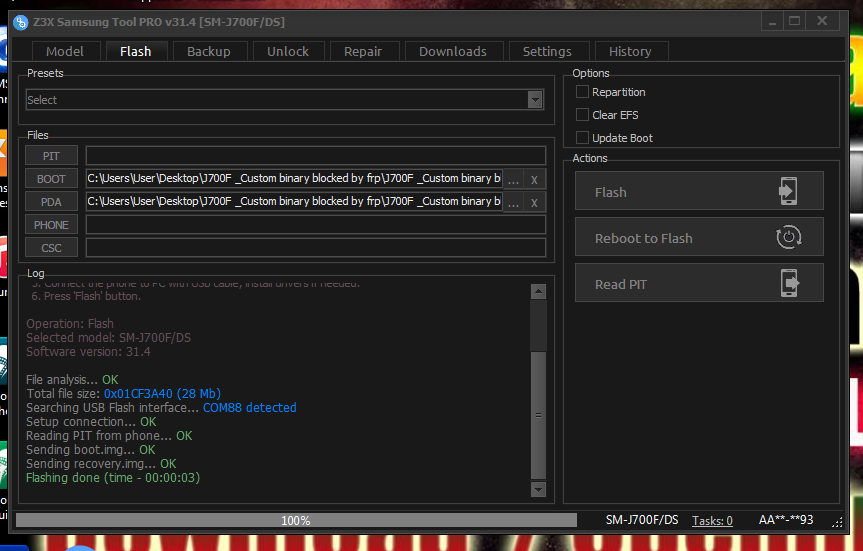863x551 pixels.
Task: Click the PHONE file button
Action: [51, 225]
